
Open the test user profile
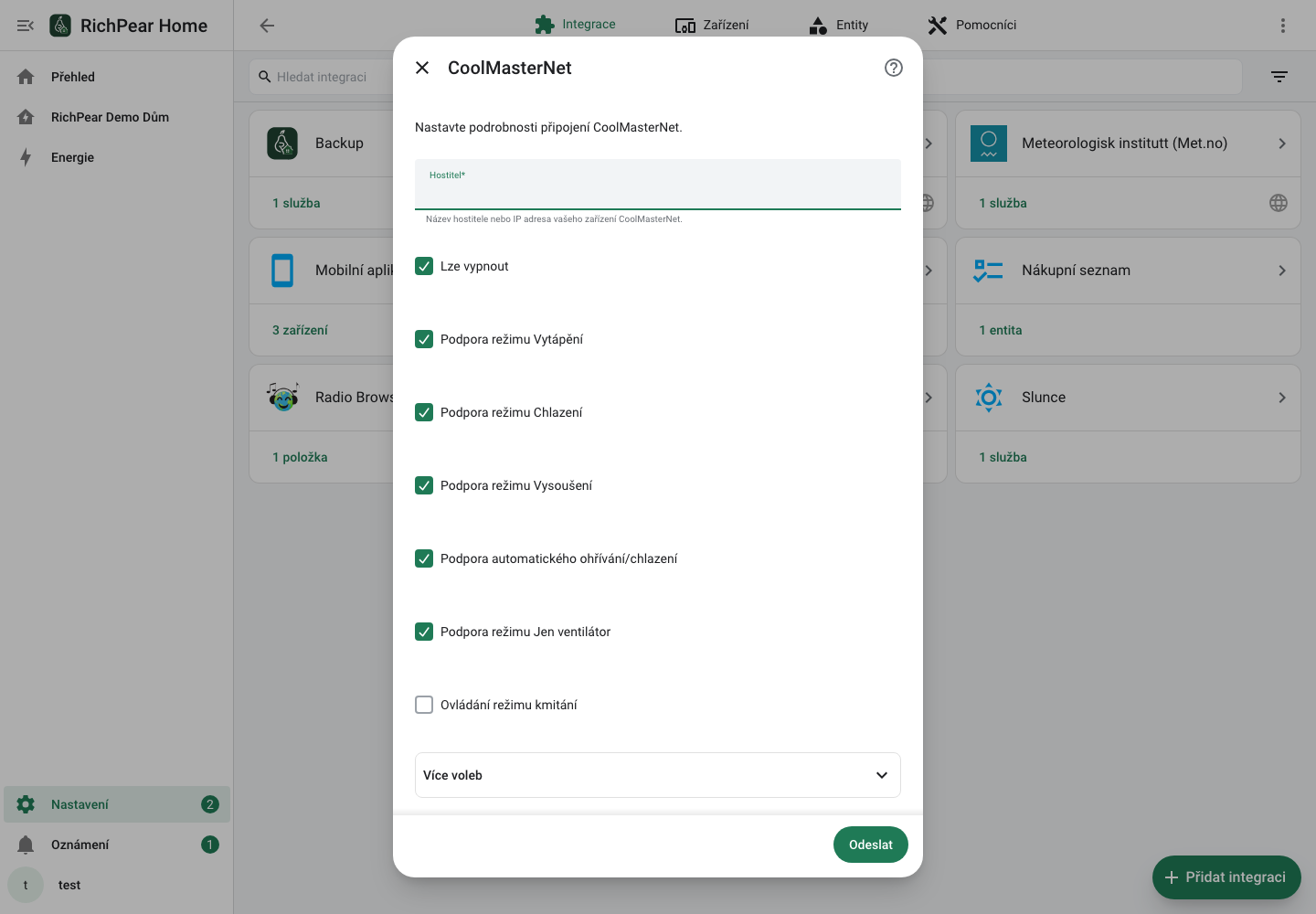pos(117,885)
